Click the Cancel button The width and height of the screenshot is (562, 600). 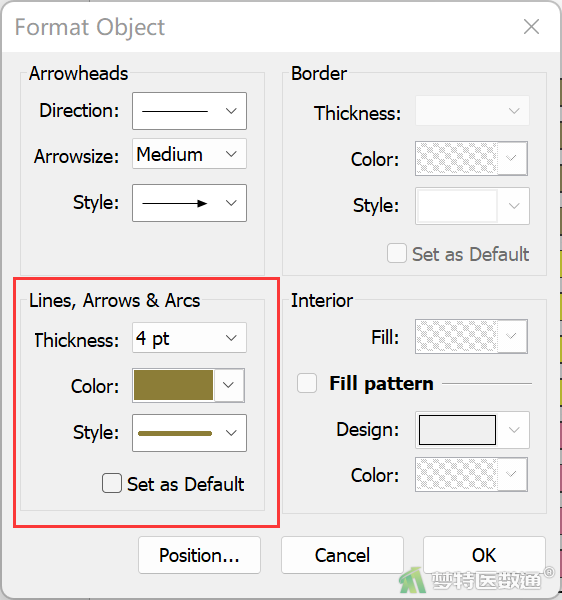[x=342, y=555]
